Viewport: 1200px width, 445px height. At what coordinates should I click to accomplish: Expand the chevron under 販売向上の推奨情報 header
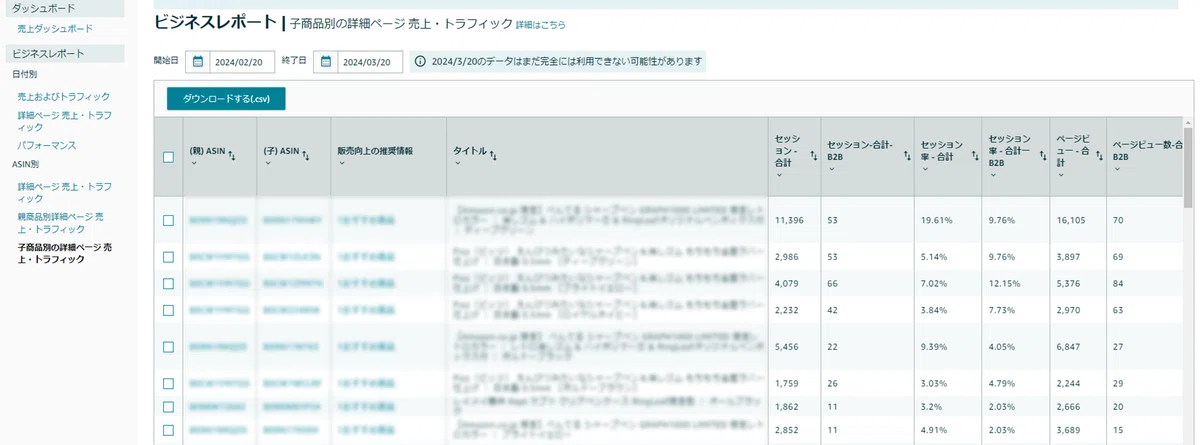[341, 162]
